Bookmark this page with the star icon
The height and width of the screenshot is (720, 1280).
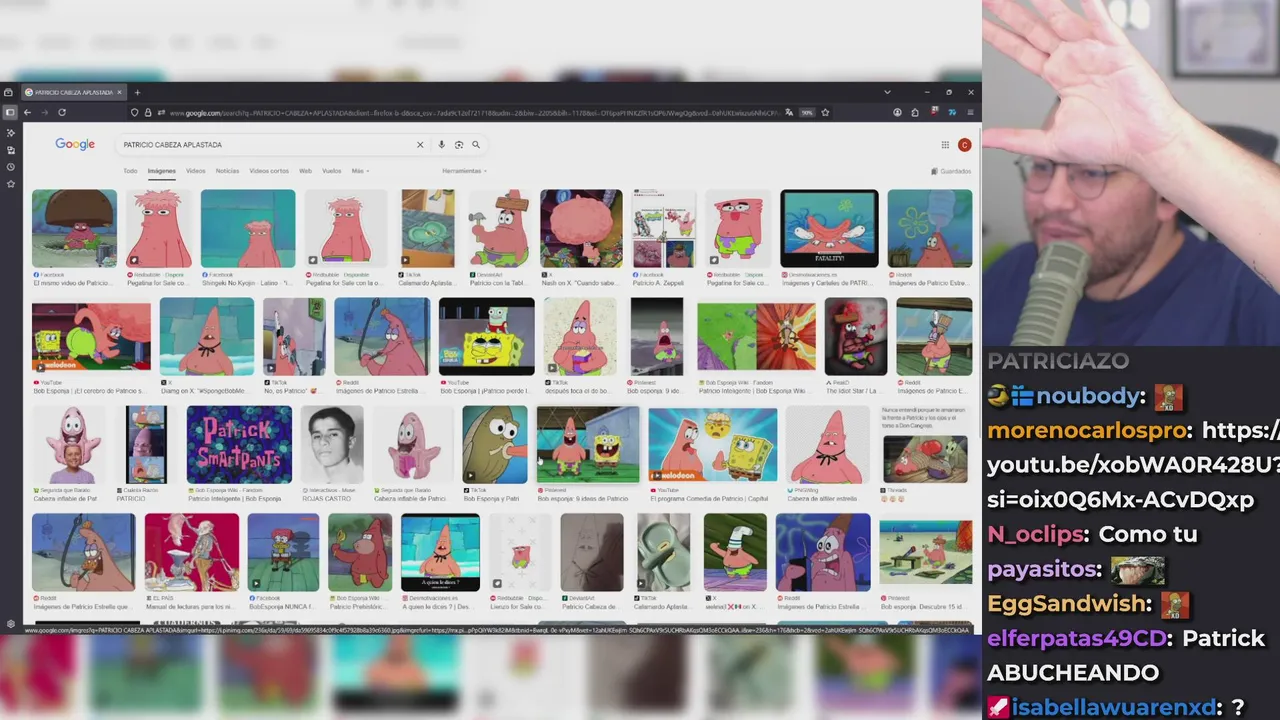(825, 113)
